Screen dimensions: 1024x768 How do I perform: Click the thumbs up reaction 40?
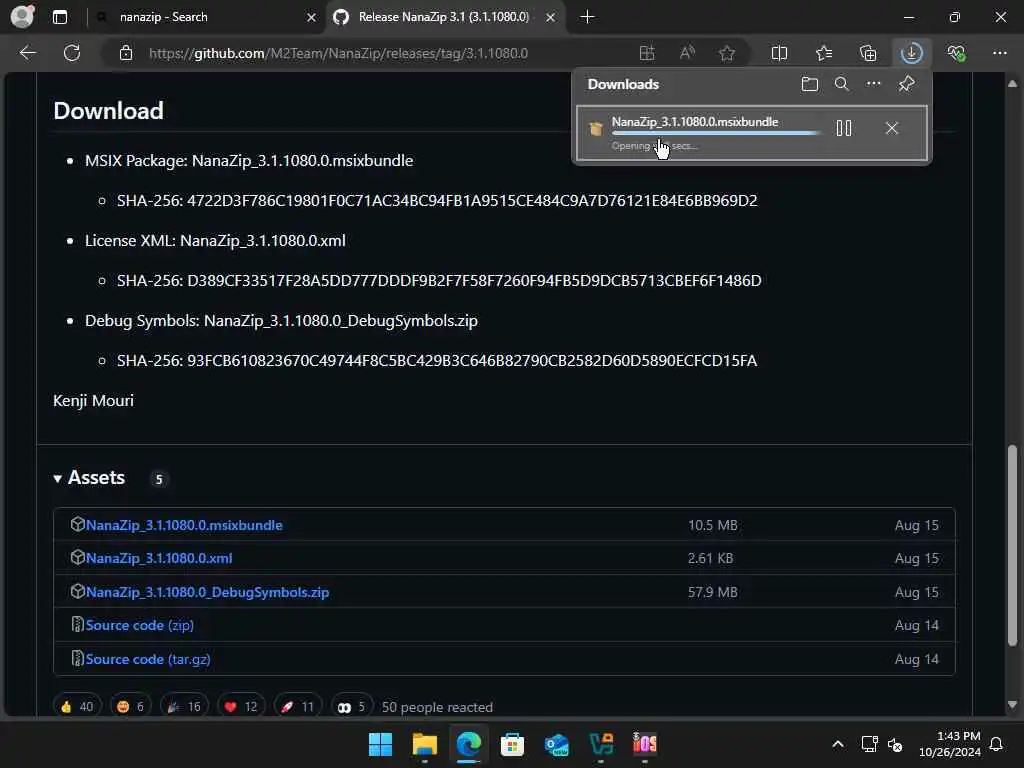coord(77,707)
